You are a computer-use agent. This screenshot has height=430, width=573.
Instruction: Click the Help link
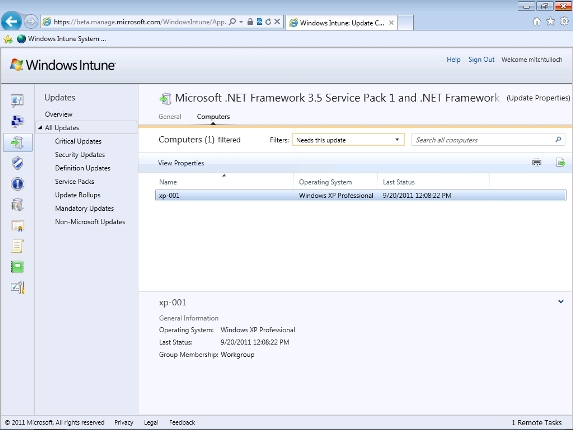(453, 60)
